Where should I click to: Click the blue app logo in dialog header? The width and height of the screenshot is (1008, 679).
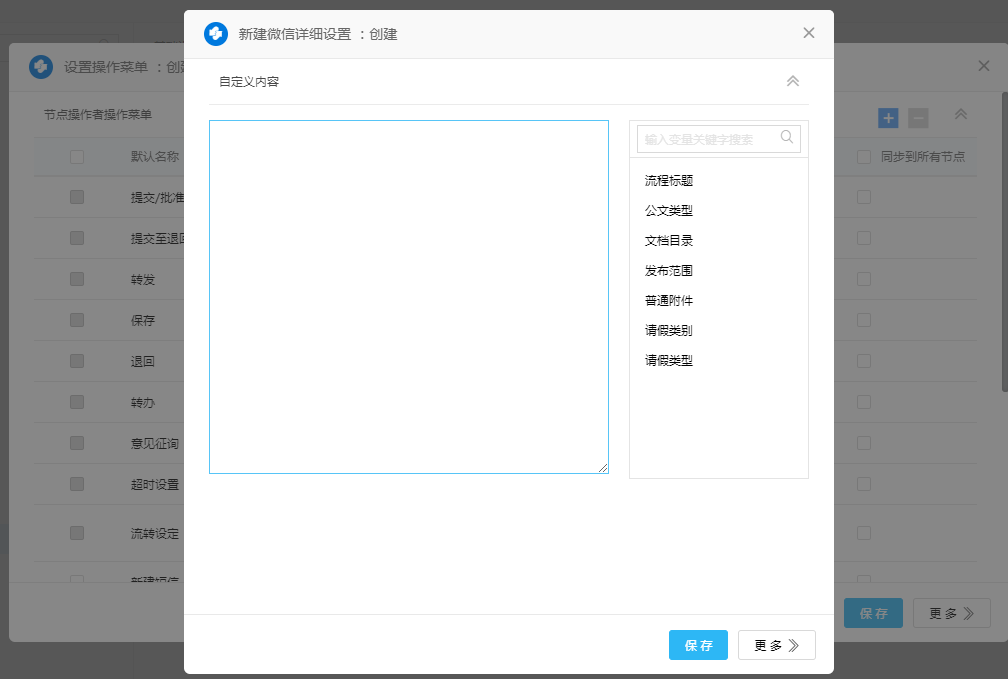click(216, 34)
